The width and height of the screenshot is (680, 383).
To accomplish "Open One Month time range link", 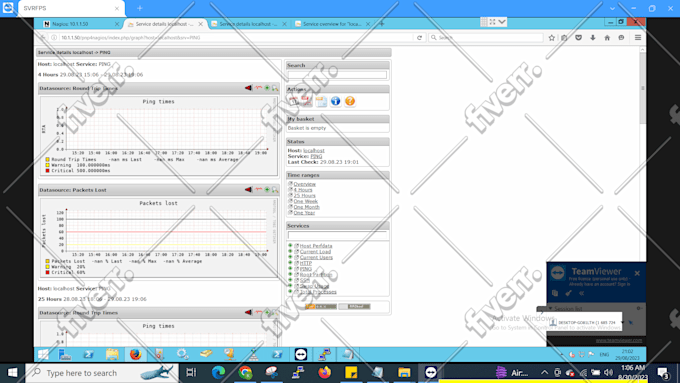I will (307, 207).
